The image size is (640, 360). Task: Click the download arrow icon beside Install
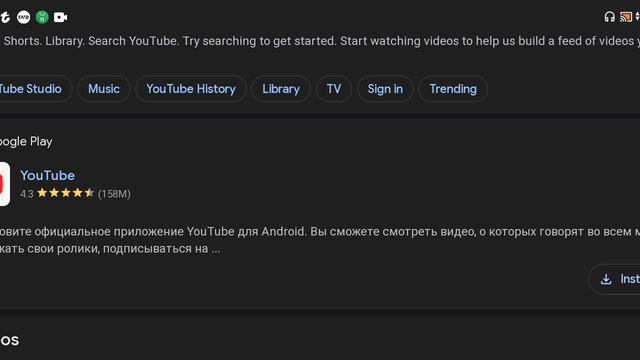(606, 279)
